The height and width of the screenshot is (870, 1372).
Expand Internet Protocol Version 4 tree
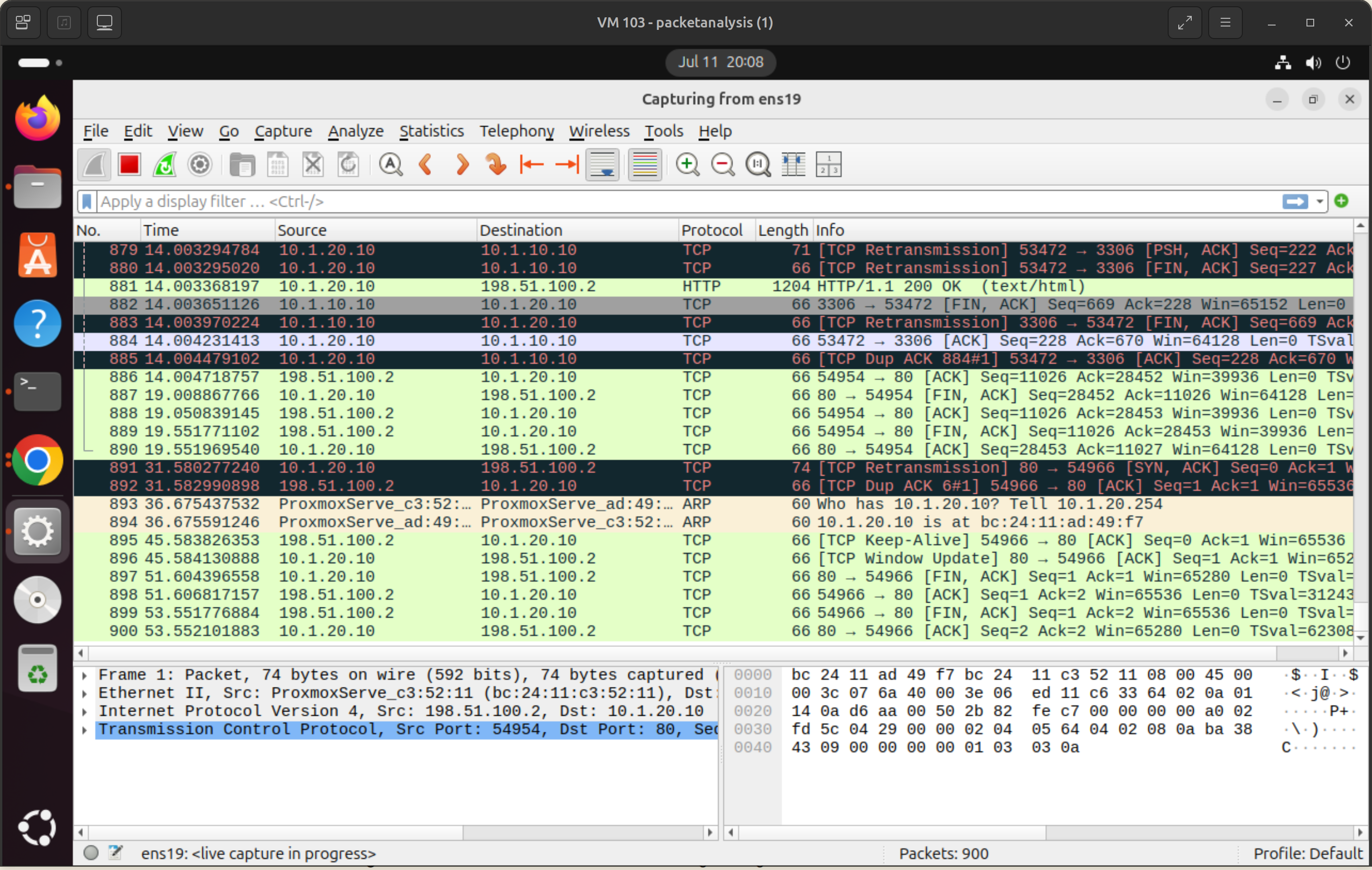(84, 712)
